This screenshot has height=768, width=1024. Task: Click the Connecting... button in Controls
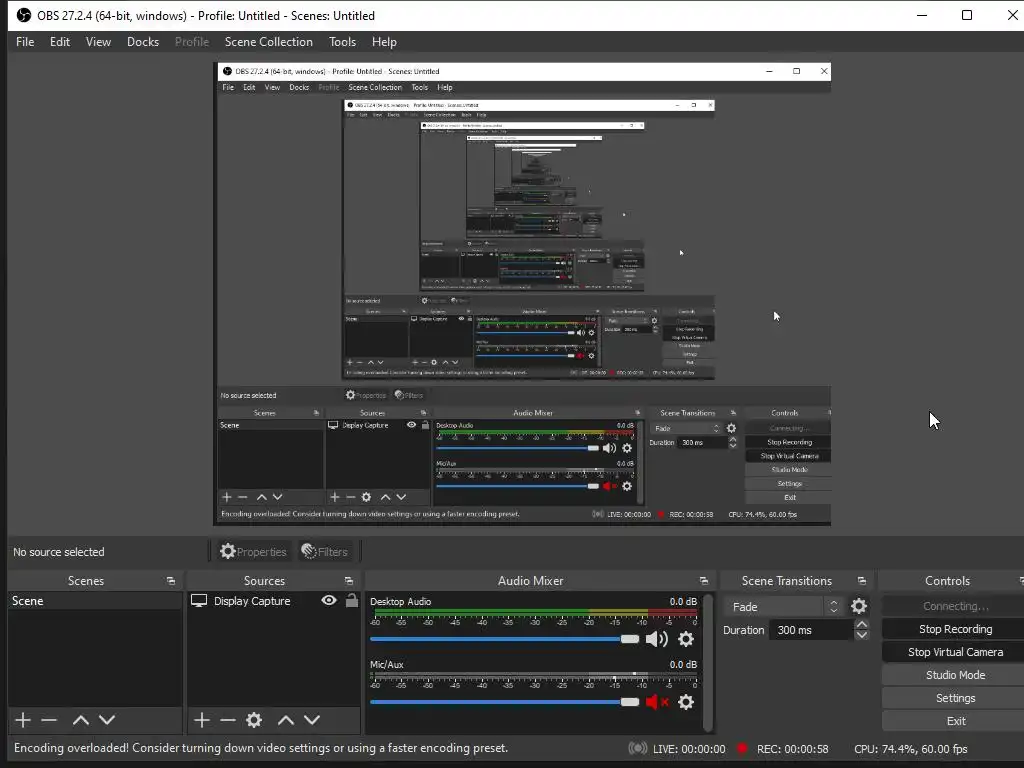(955, 606)
